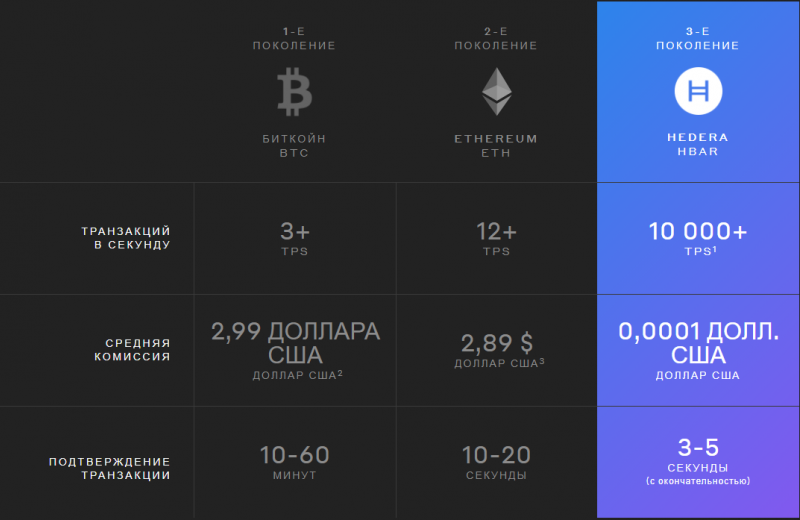Screen dimensions: 800x520
Task: Select the 2-е поколение column header
Action: pyautogui.click(x=496, y=39)
